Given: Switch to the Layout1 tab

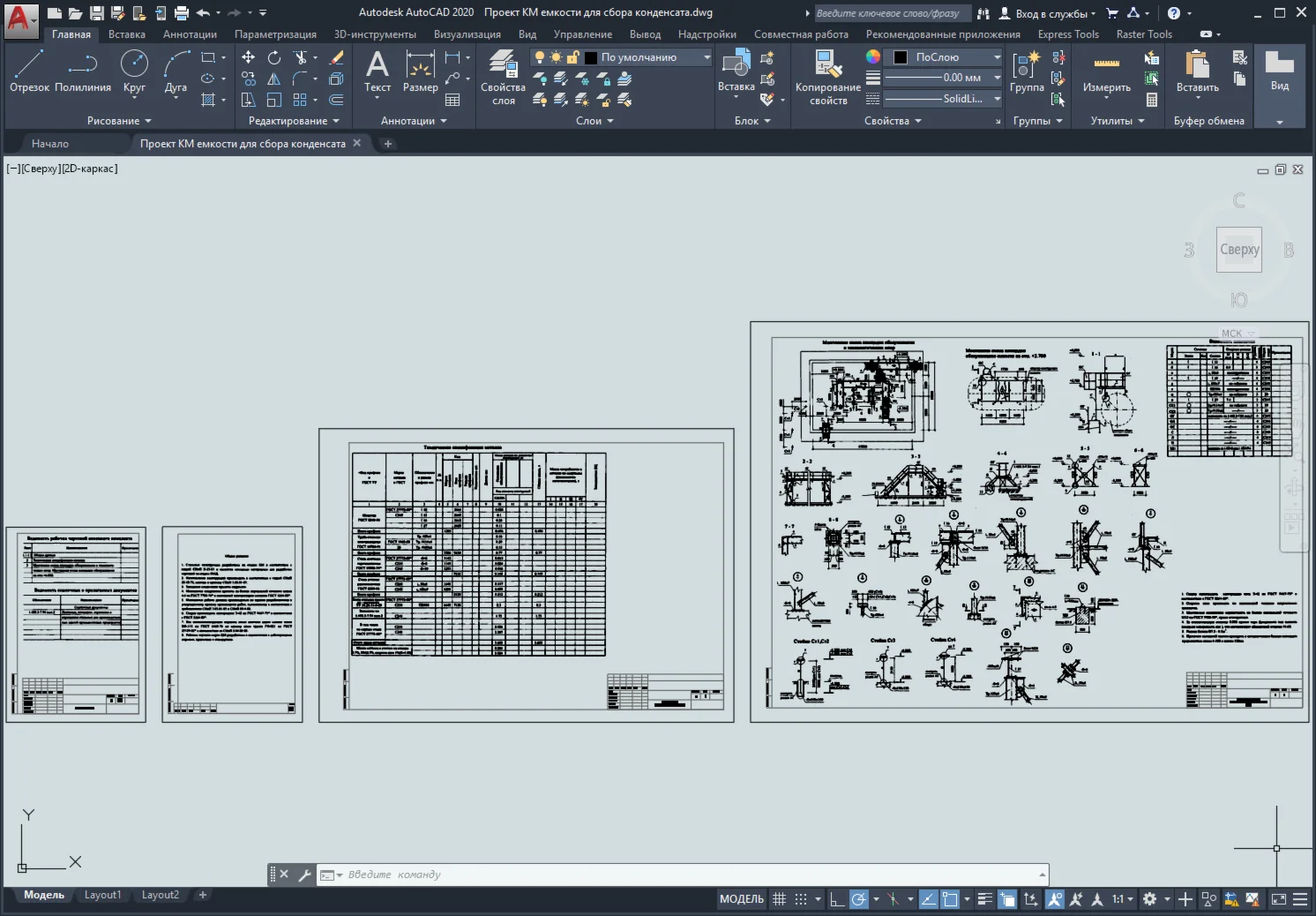Looking at the screenshot, I should click(102, 895).
